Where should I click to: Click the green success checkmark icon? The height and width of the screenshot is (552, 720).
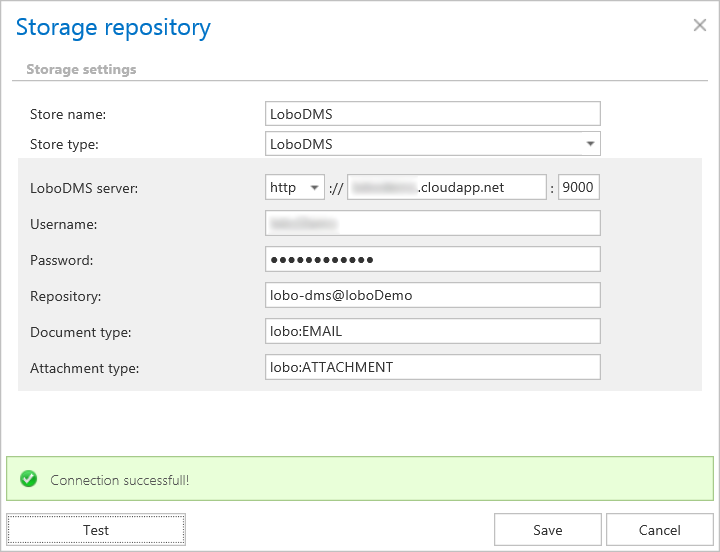coord(29,480)
